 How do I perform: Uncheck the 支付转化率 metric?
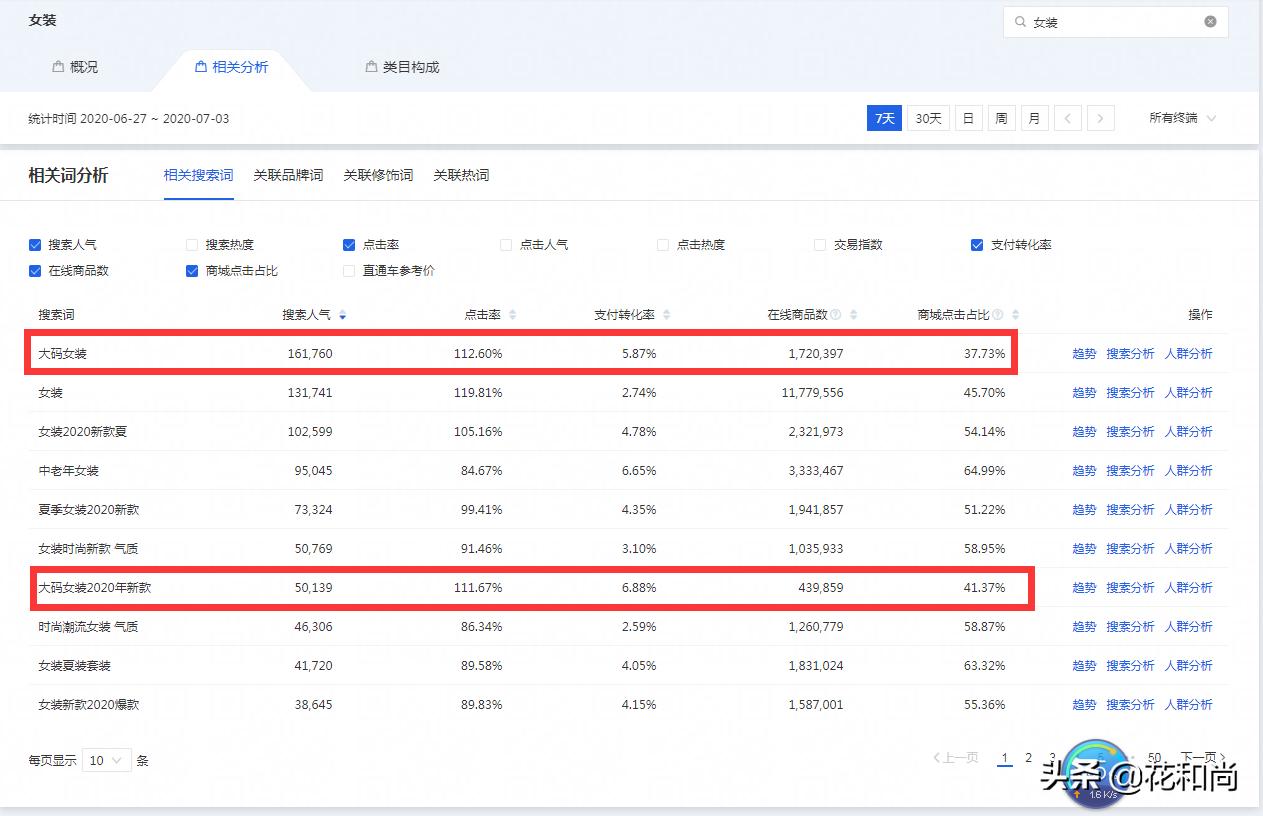976,244
